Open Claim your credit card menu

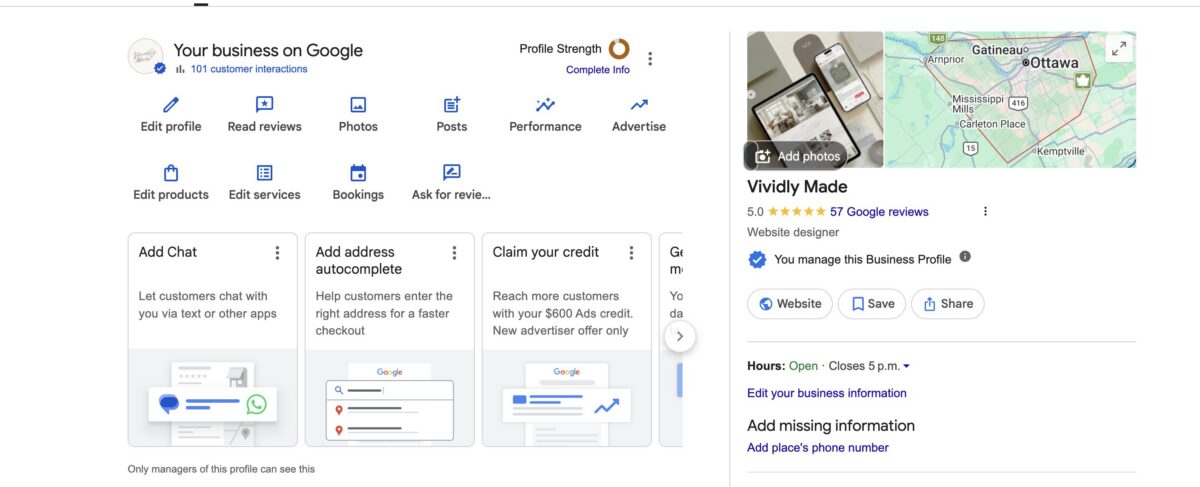click(631, 253)
